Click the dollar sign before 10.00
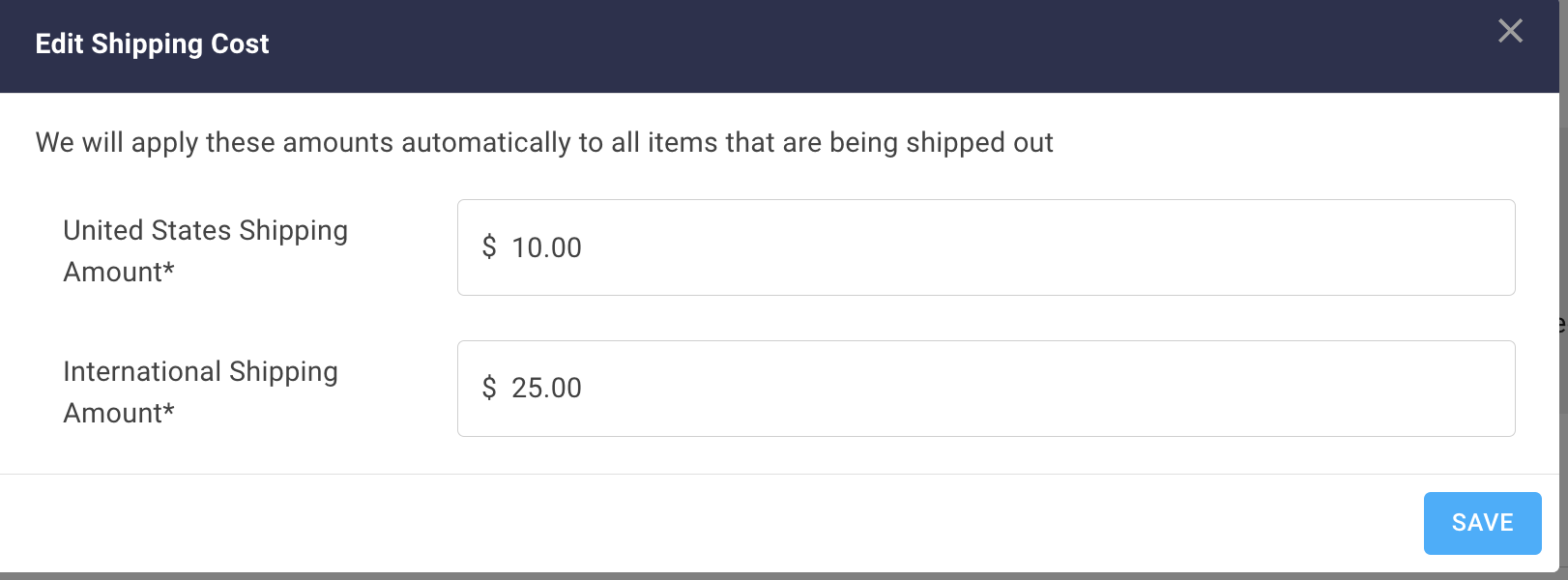 pyautogui.click(x=489, y=247)
